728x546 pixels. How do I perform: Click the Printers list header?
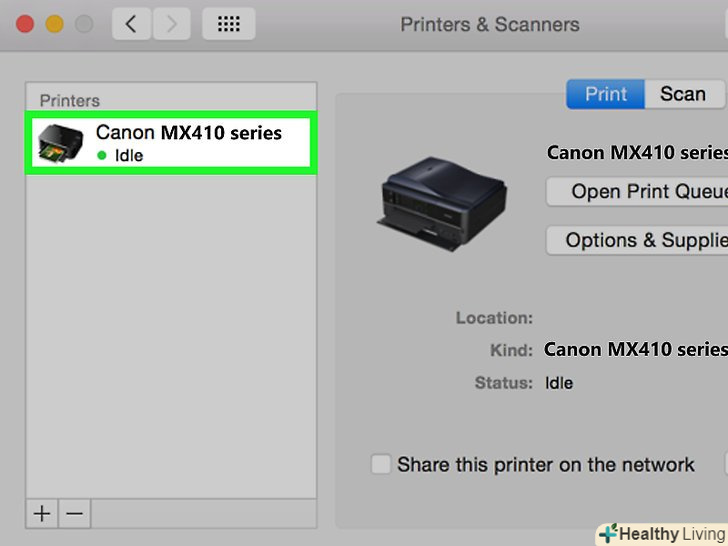pyautogui.click(x=70, y=100)
